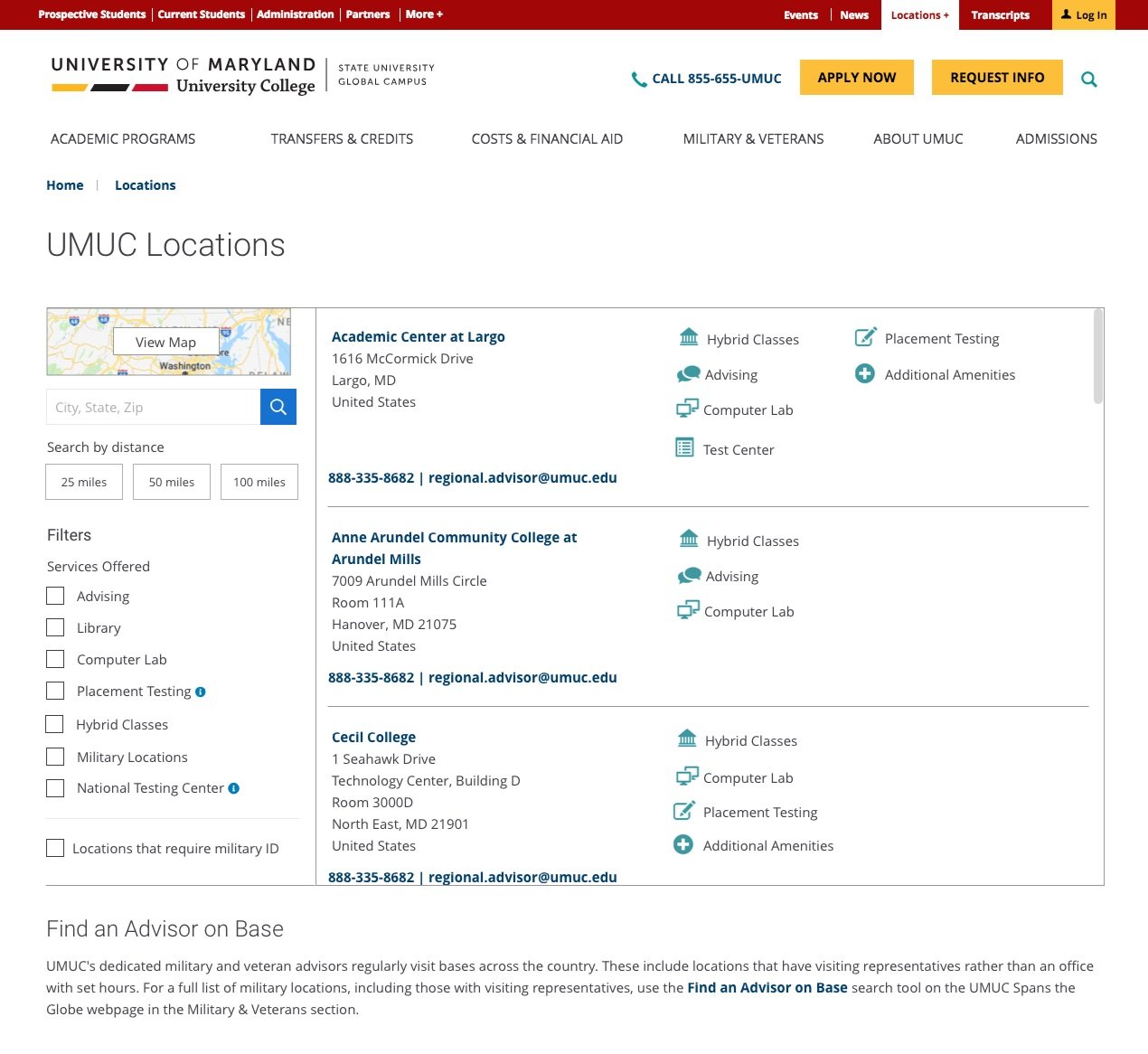This screenshot has width=1148, height=1054.
Task: Open Academic Programs menu
Action: pos(123,138)
